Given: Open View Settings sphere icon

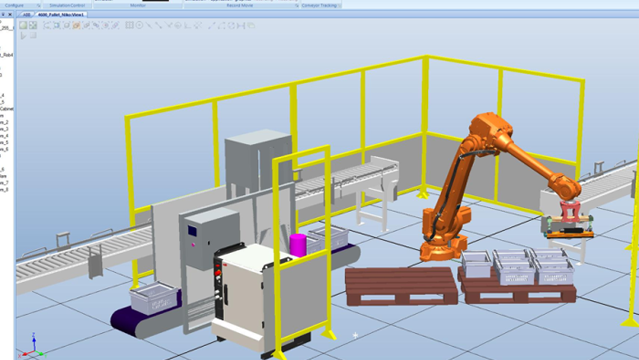Looking at the screenshot, I should [23, 25].
